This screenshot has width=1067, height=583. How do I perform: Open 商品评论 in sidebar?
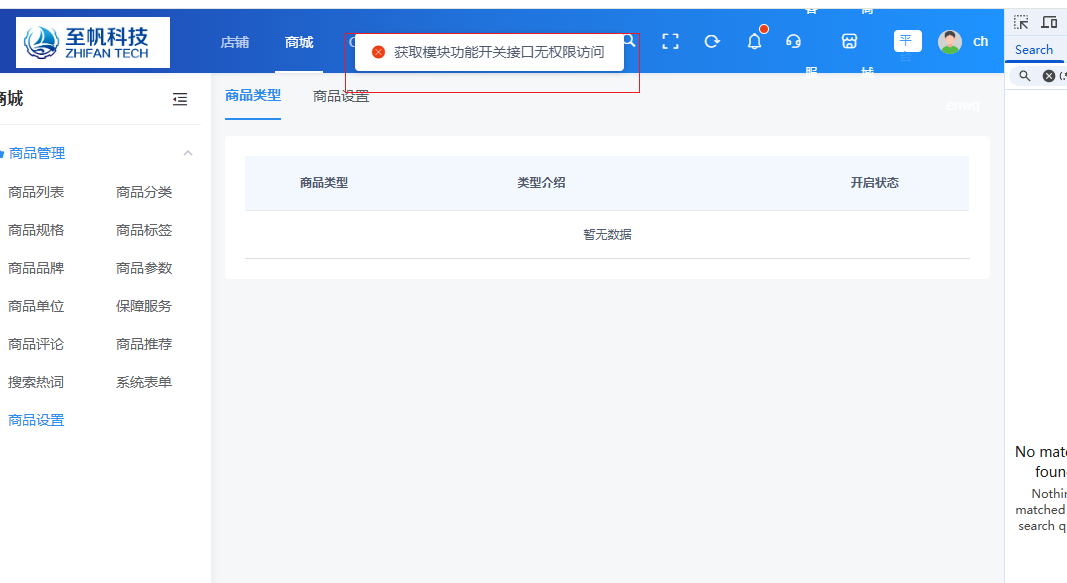coord(36,344)
